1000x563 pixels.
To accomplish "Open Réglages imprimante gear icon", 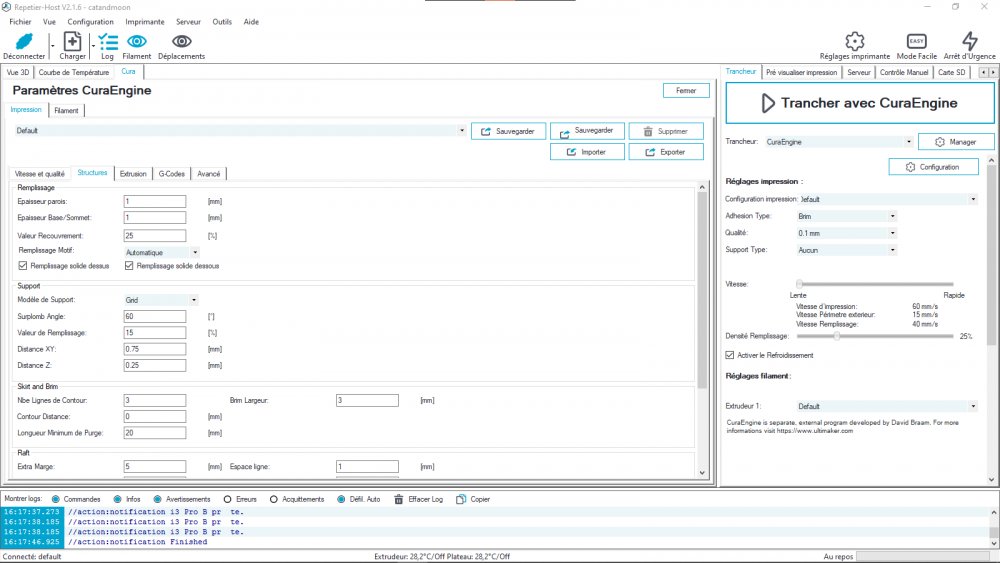I will tap(855, 41).
